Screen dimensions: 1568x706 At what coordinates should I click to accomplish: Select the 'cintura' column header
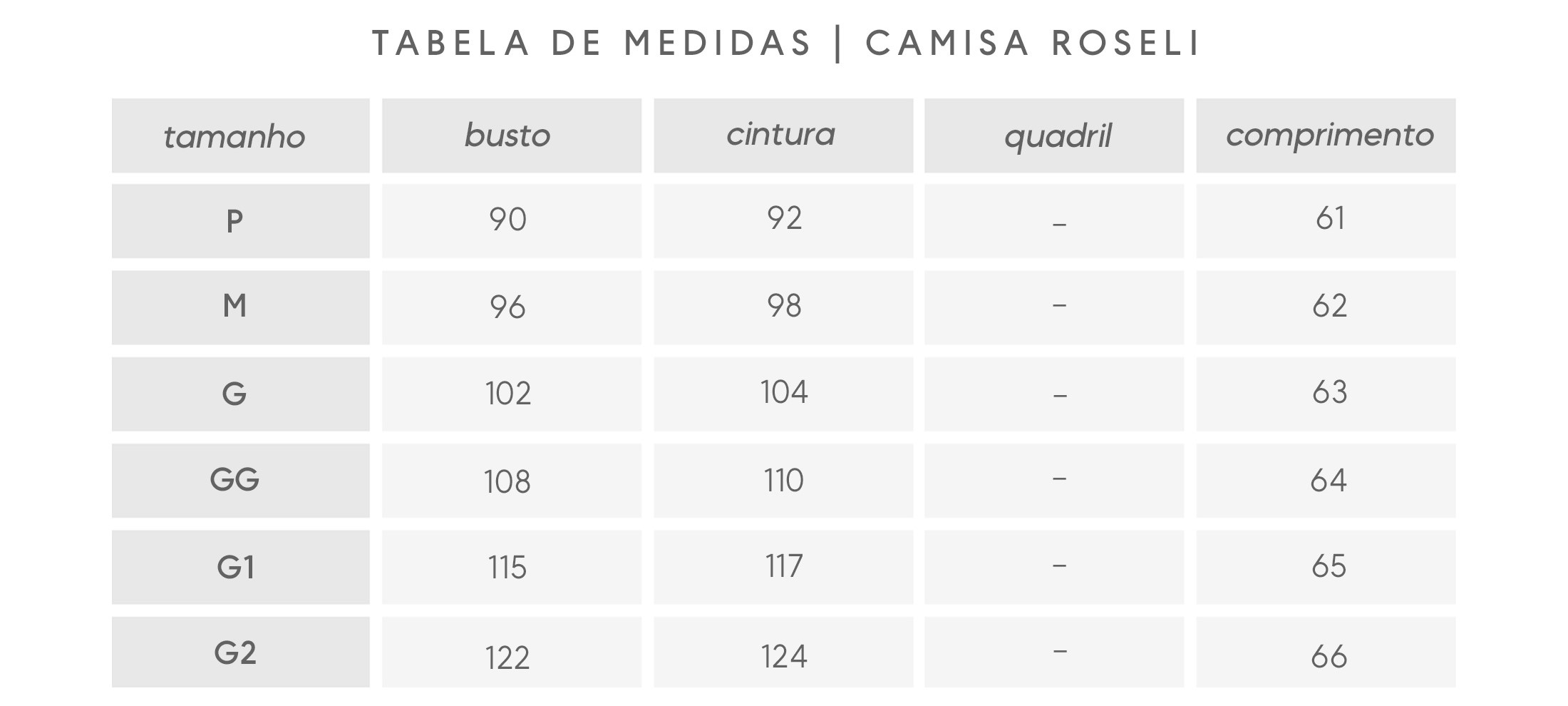[x=781, y=135]
